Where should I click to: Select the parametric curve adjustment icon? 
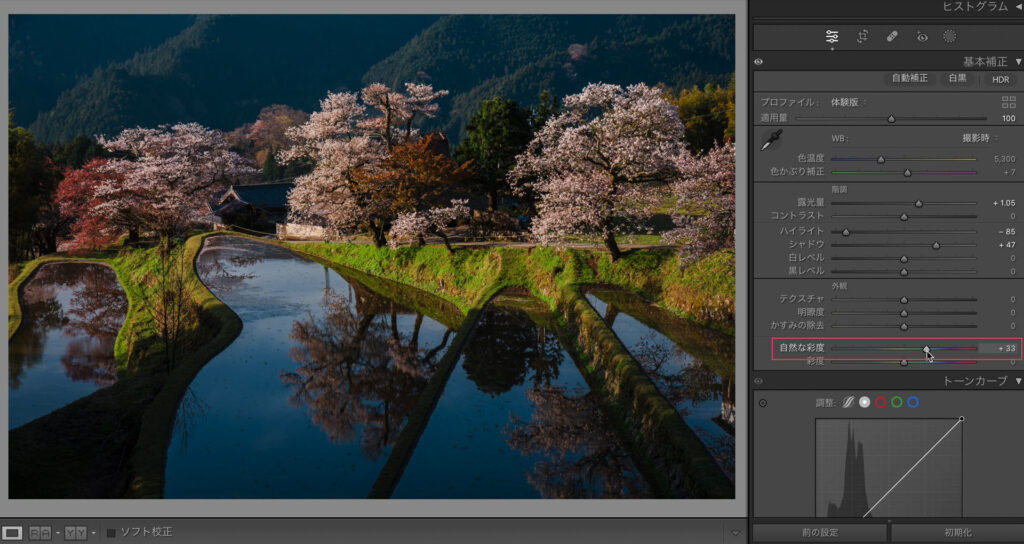tap(846, 402)
